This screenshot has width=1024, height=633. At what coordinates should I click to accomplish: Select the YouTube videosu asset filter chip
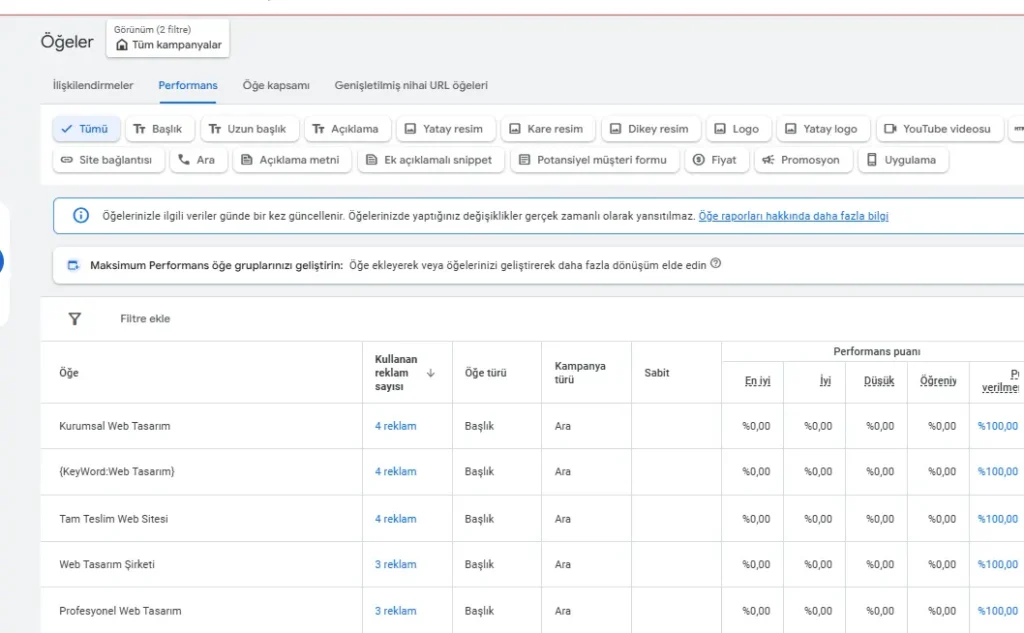(938, 129)
